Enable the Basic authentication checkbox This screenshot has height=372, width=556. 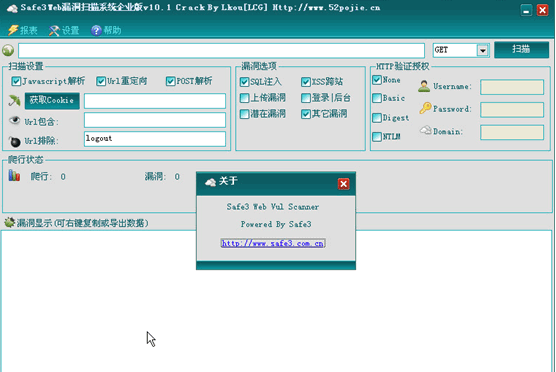pos(377,98)
